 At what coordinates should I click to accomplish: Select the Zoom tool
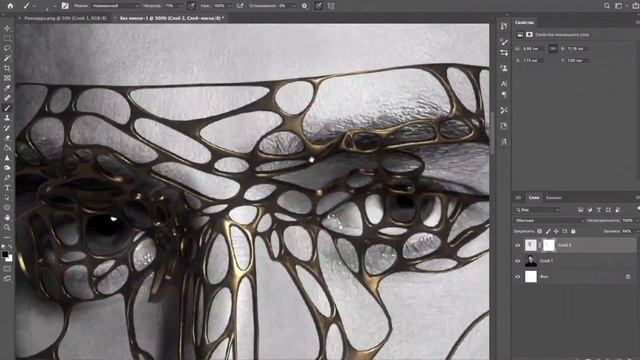[x=7, y=227]
